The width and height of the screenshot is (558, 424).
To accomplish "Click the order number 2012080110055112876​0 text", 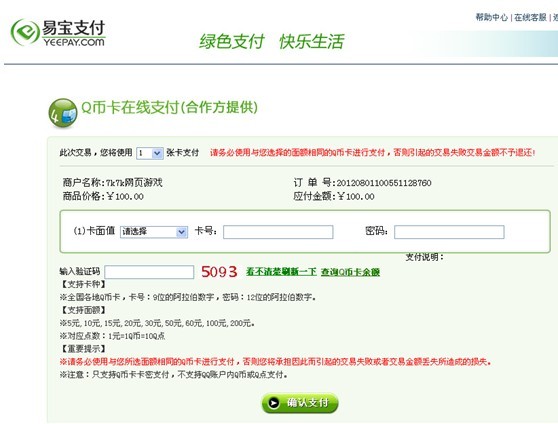I will coord(384,183).
